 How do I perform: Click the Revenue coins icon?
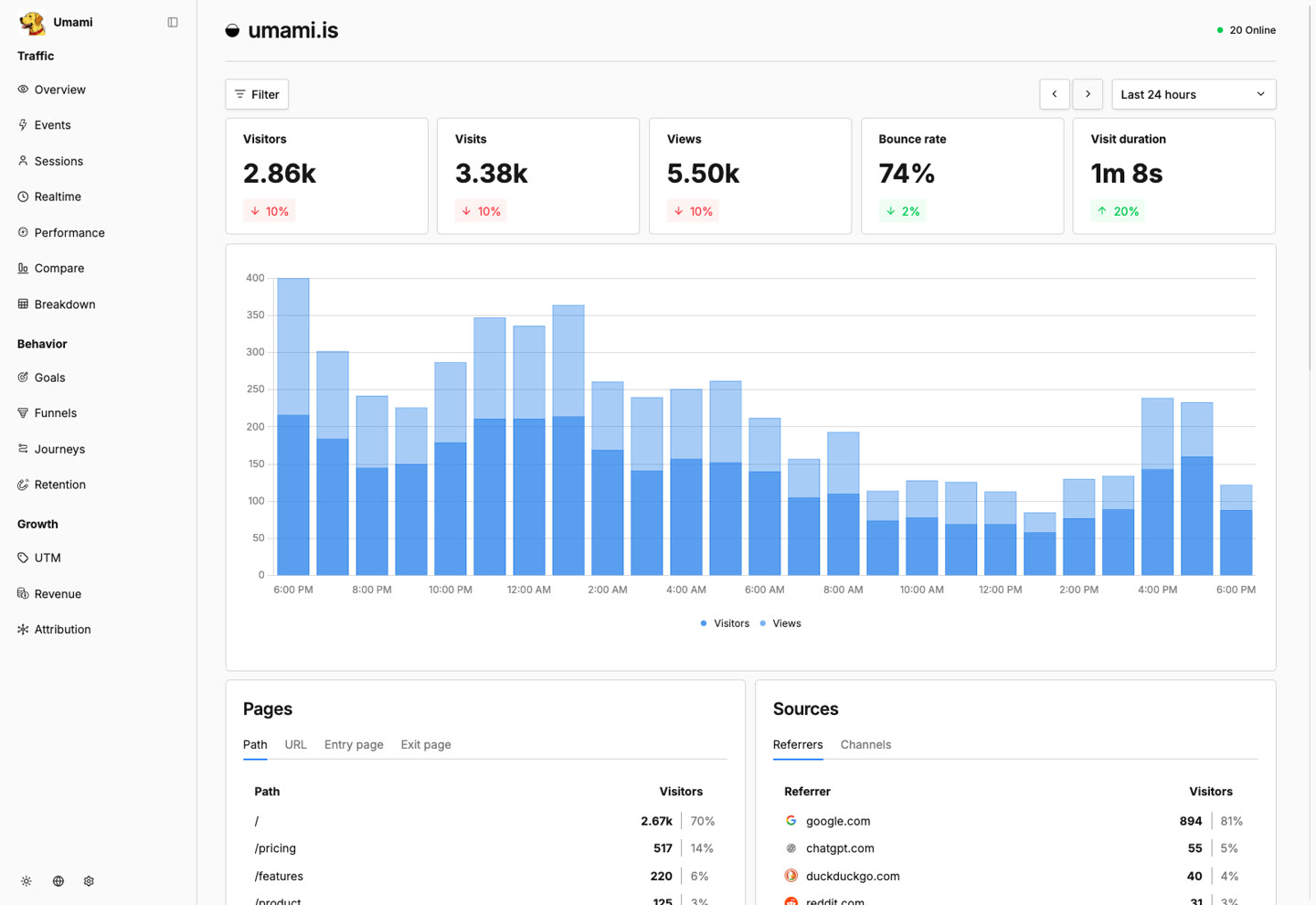click(x=23, y=593)
